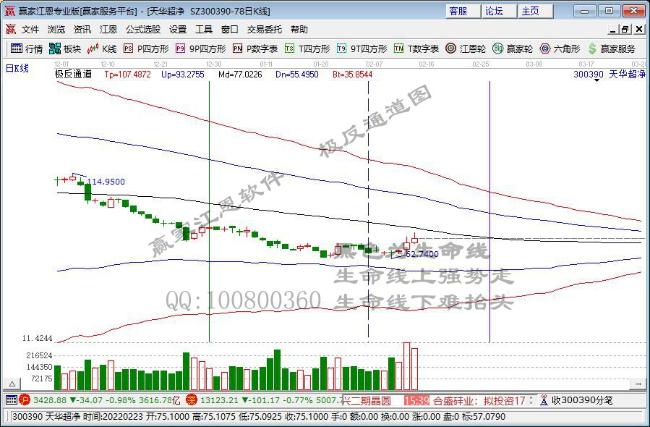Open 赢家服务 dollar-sign service
This screenshot has height=427, width=650.
611,49
